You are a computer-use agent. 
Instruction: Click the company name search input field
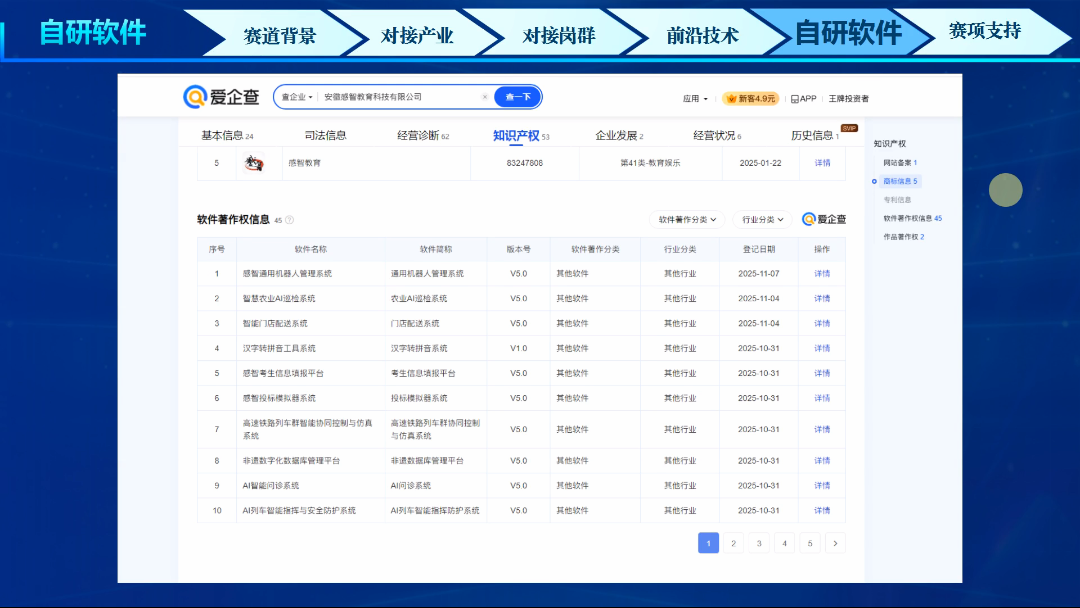tap(400, 97)
